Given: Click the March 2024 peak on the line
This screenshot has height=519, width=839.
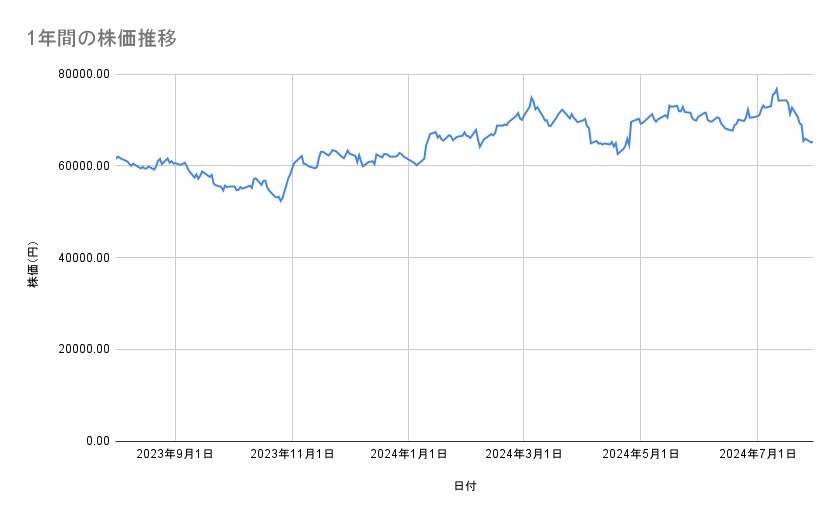Looking at the screenshot, I should pos(531,97).
